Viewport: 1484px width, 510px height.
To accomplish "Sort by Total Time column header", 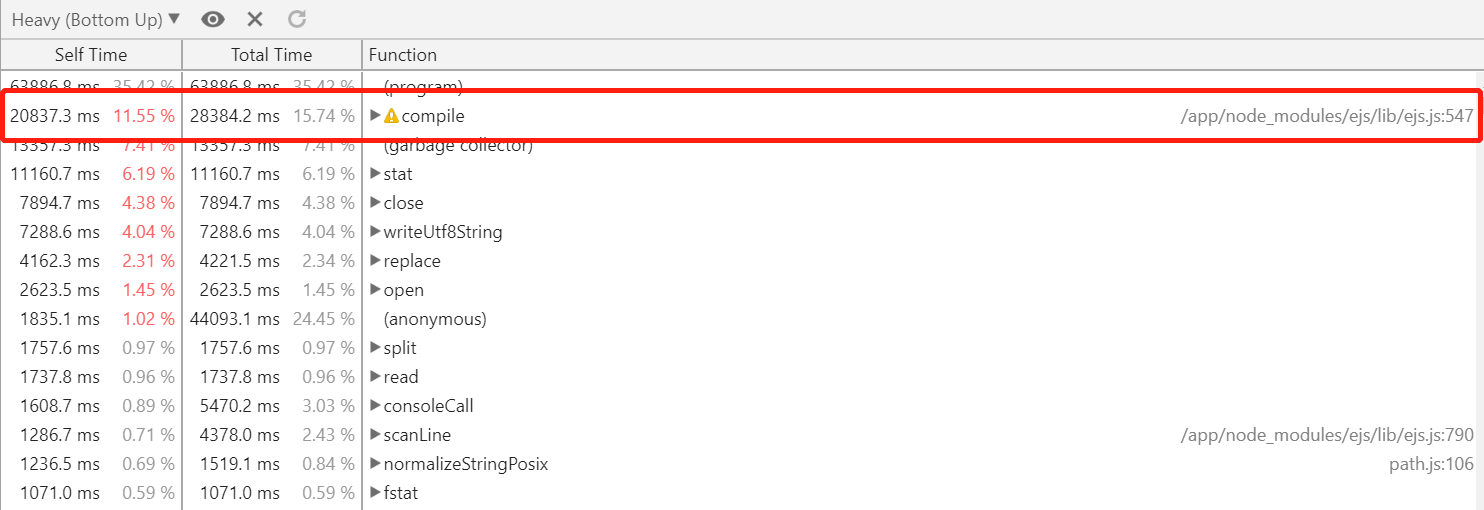I will point(271,55).
